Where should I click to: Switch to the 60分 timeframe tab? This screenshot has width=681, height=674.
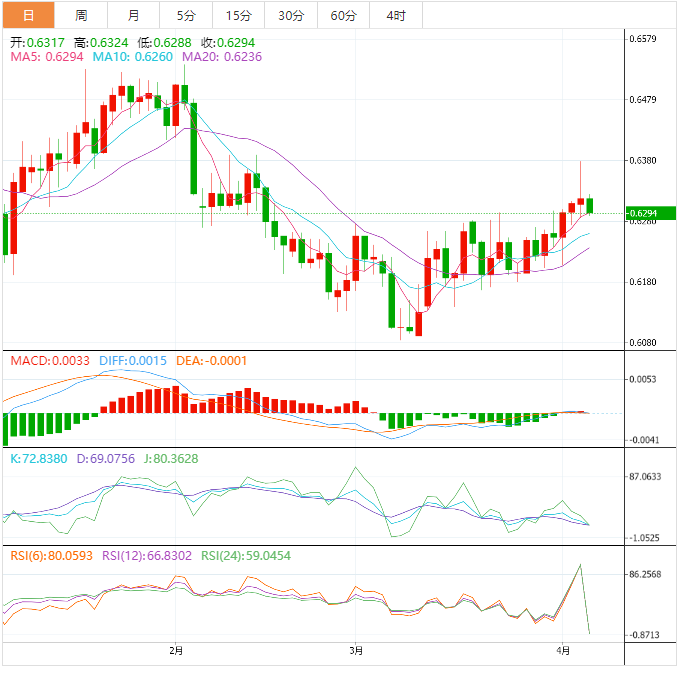(x=343, y=15)
